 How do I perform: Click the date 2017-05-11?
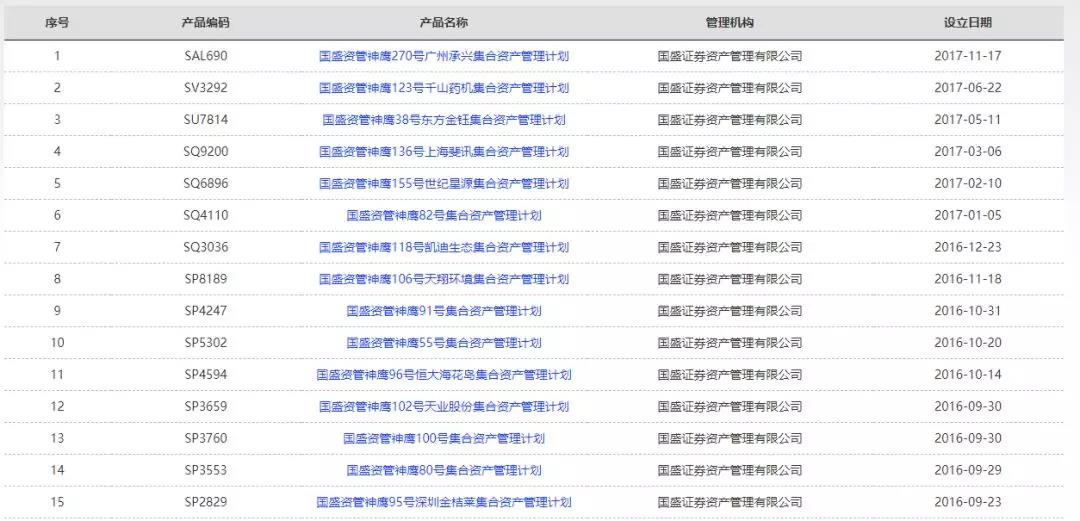[x=968, y=119]
